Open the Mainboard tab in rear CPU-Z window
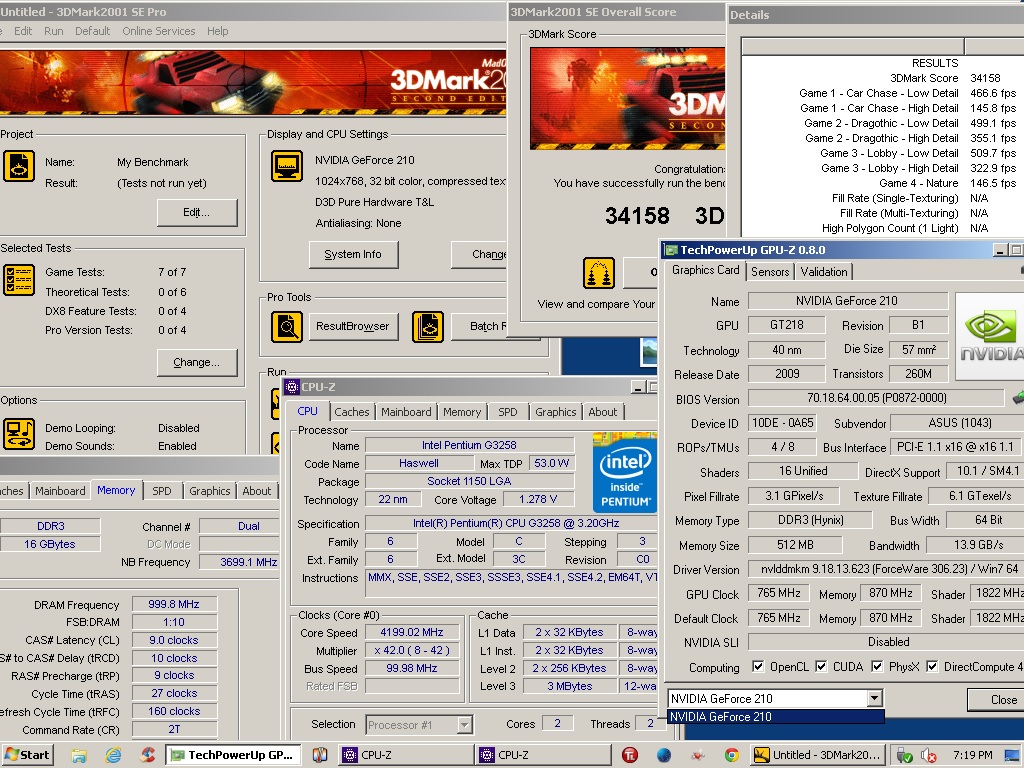The height and width of the screenshot is (768, 1024). (x=60, y=491)
